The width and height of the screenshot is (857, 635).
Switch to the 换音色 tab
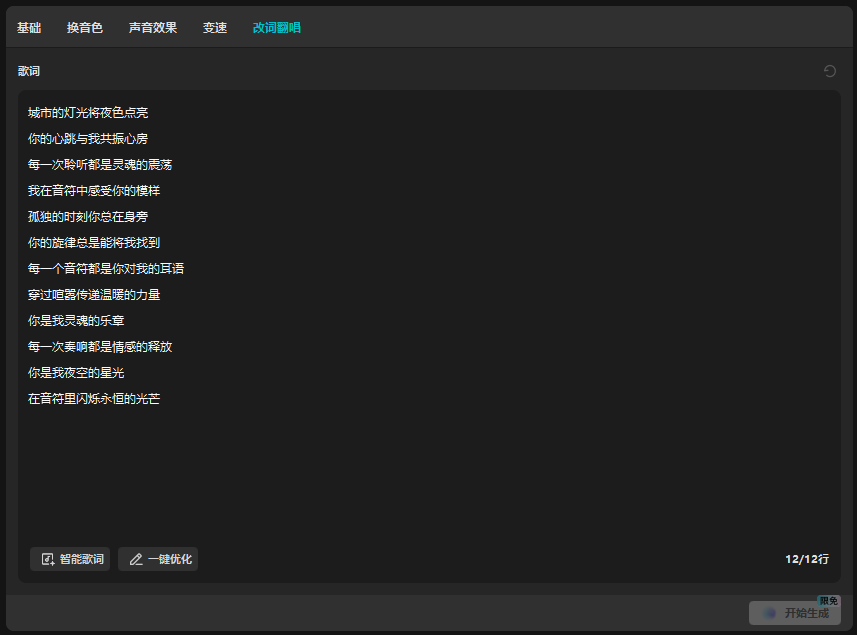(85, 28)
